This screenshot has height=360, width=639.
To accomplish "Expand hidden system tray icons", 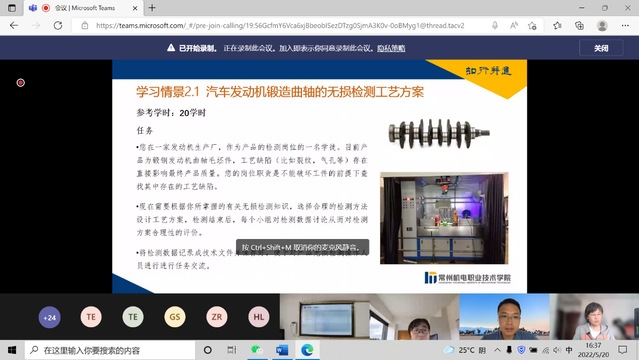I will pyautogui.click(x=497, y=350).
